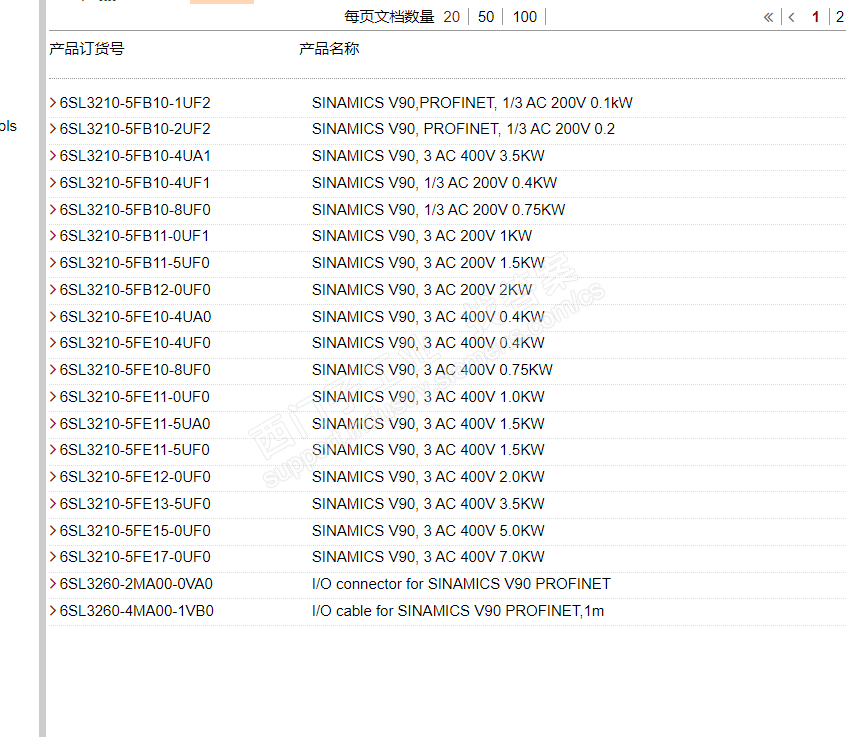Viewport: 846px width, 737px height.
Task: Click 'SINAMICS V90, 3 AC 400V 5.0KW'
Action: click(x=428, y=530)
